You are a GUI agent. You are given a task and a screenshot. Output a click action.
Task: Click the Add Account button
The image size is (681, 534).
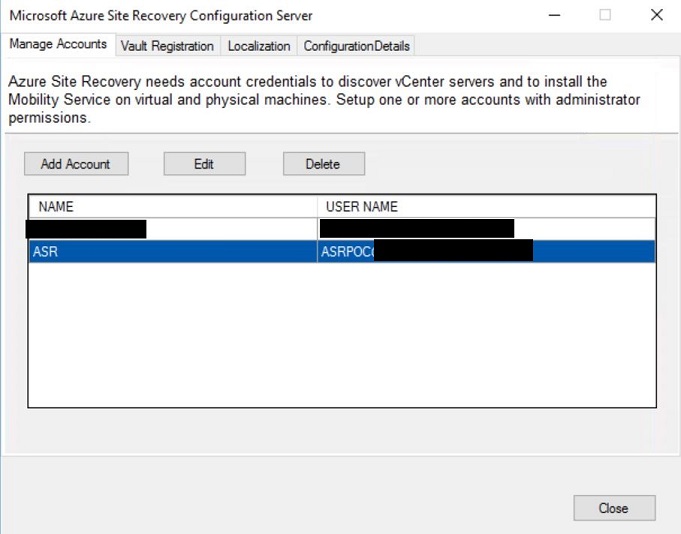tap(76, 164)
